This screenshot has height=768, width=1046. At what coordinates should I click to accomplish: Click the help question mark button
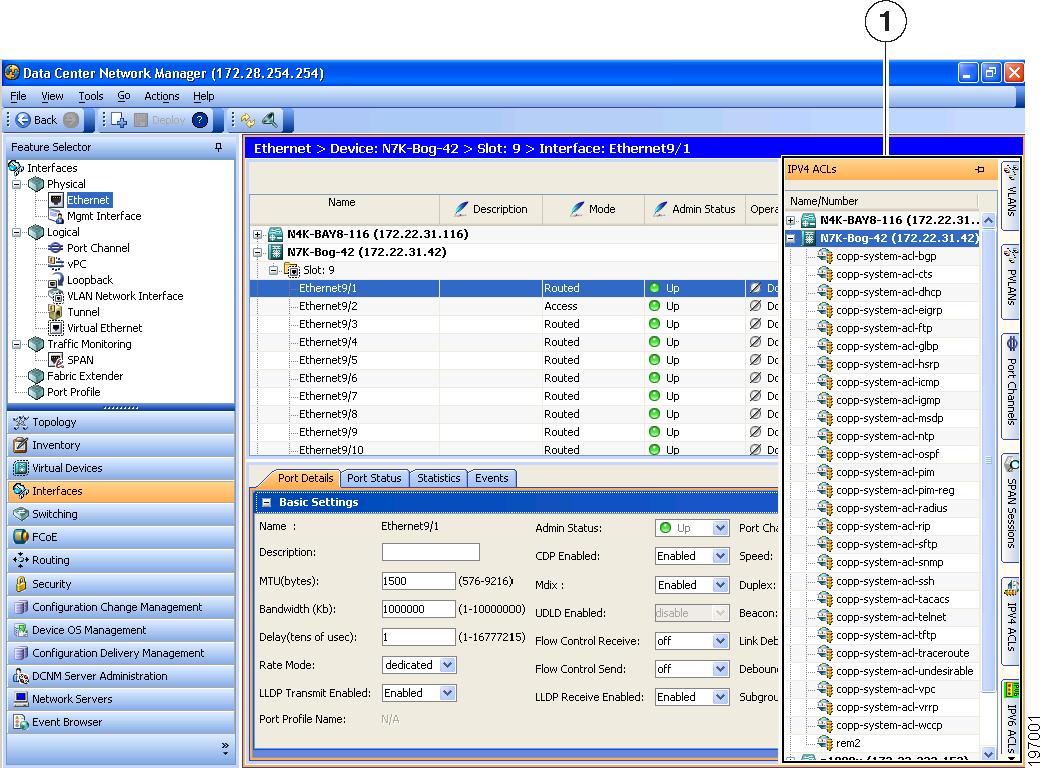click(200, 119)
